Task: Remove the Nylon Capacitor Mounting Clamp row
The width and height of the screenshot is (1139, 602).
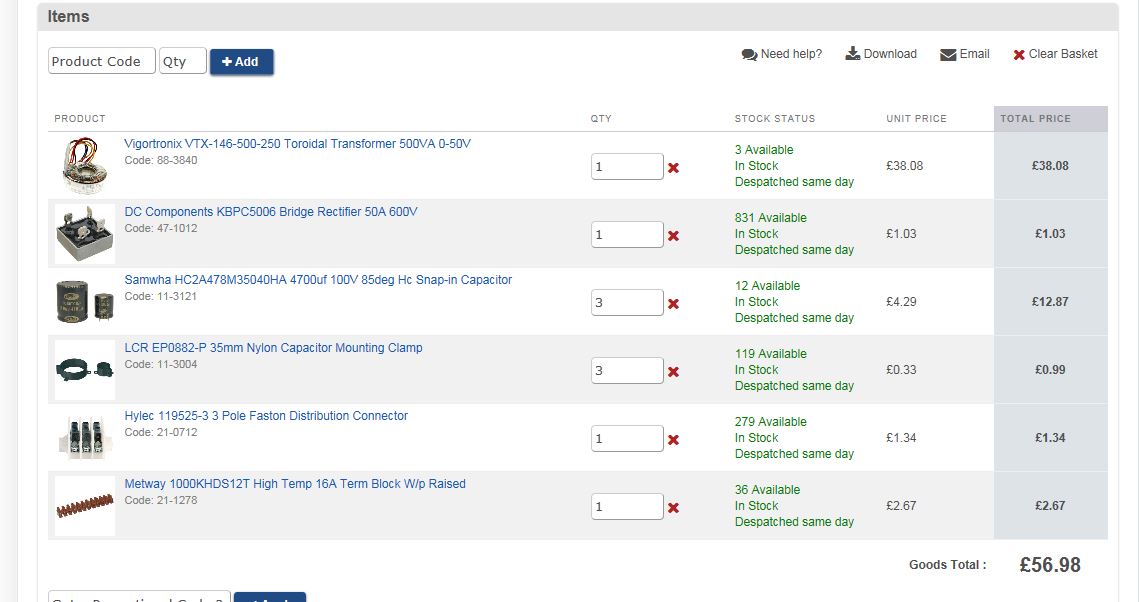Action: click(x=673, y=372)
